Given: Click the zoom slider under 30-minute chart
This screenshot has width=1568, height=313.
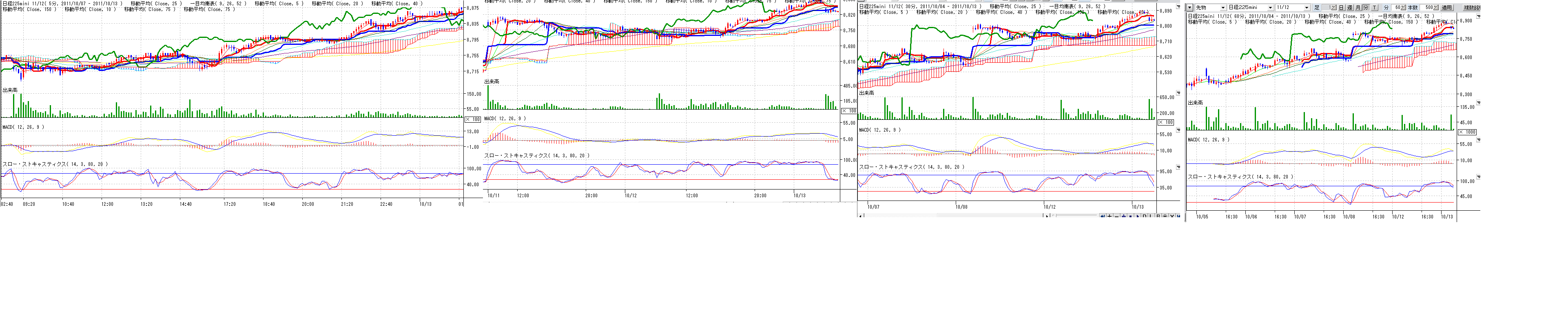Looking at the screenshot, I should [1074, 216].
